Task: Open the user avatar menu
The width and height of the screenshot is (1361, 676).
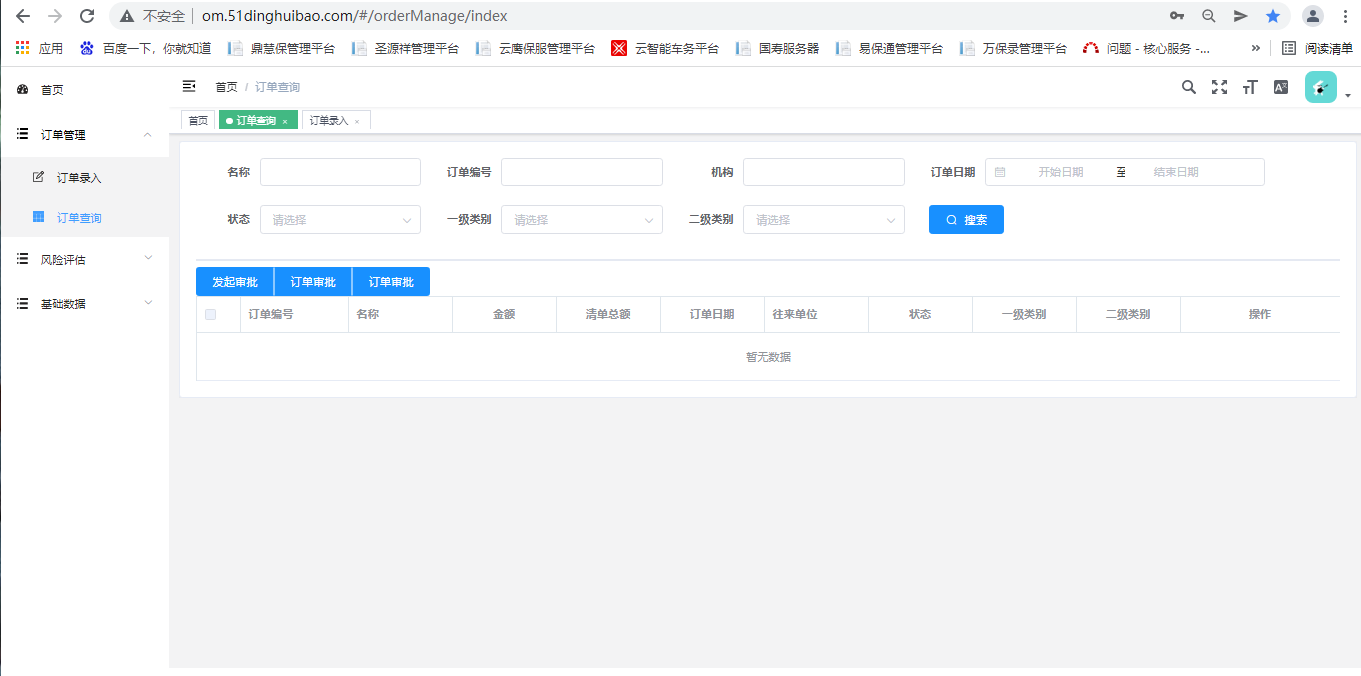Action: [x=1321, y=88]
